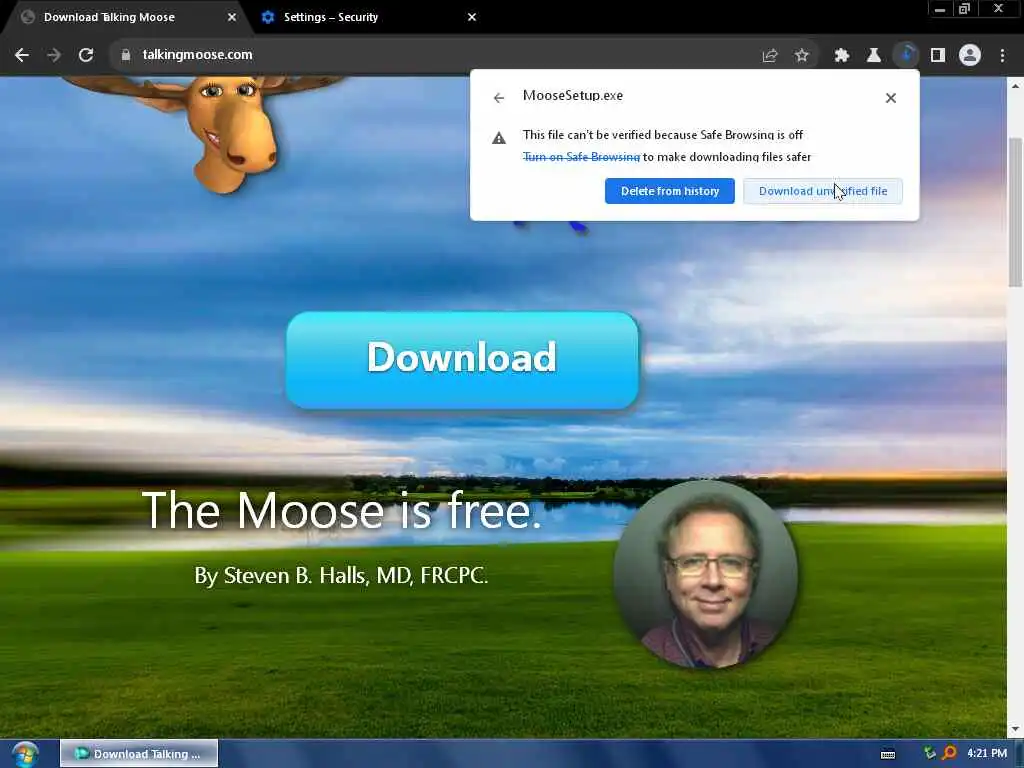Toggle the browser side panel
Image resolution: width=1024 pixels, height=768 pixels.
(938, 56)
